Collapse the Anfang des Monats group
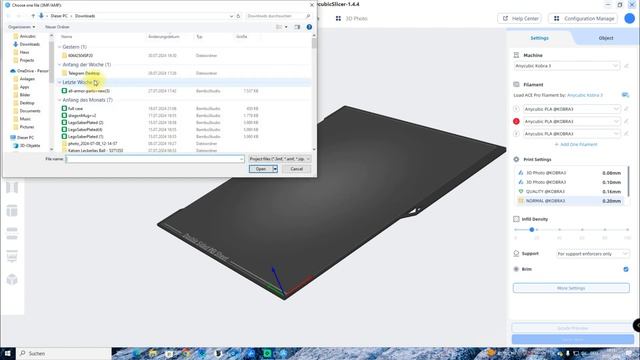Image resolution: width=640 pixels, height=360 pixels. (60, 100)
